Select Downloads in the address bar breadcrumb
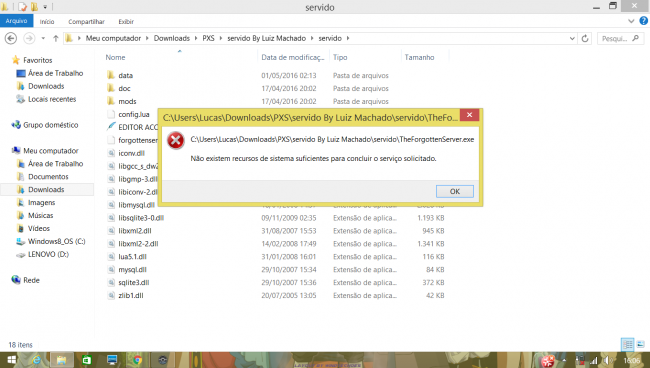The height and width of the screenshot is (368, 650). [172, 38]
